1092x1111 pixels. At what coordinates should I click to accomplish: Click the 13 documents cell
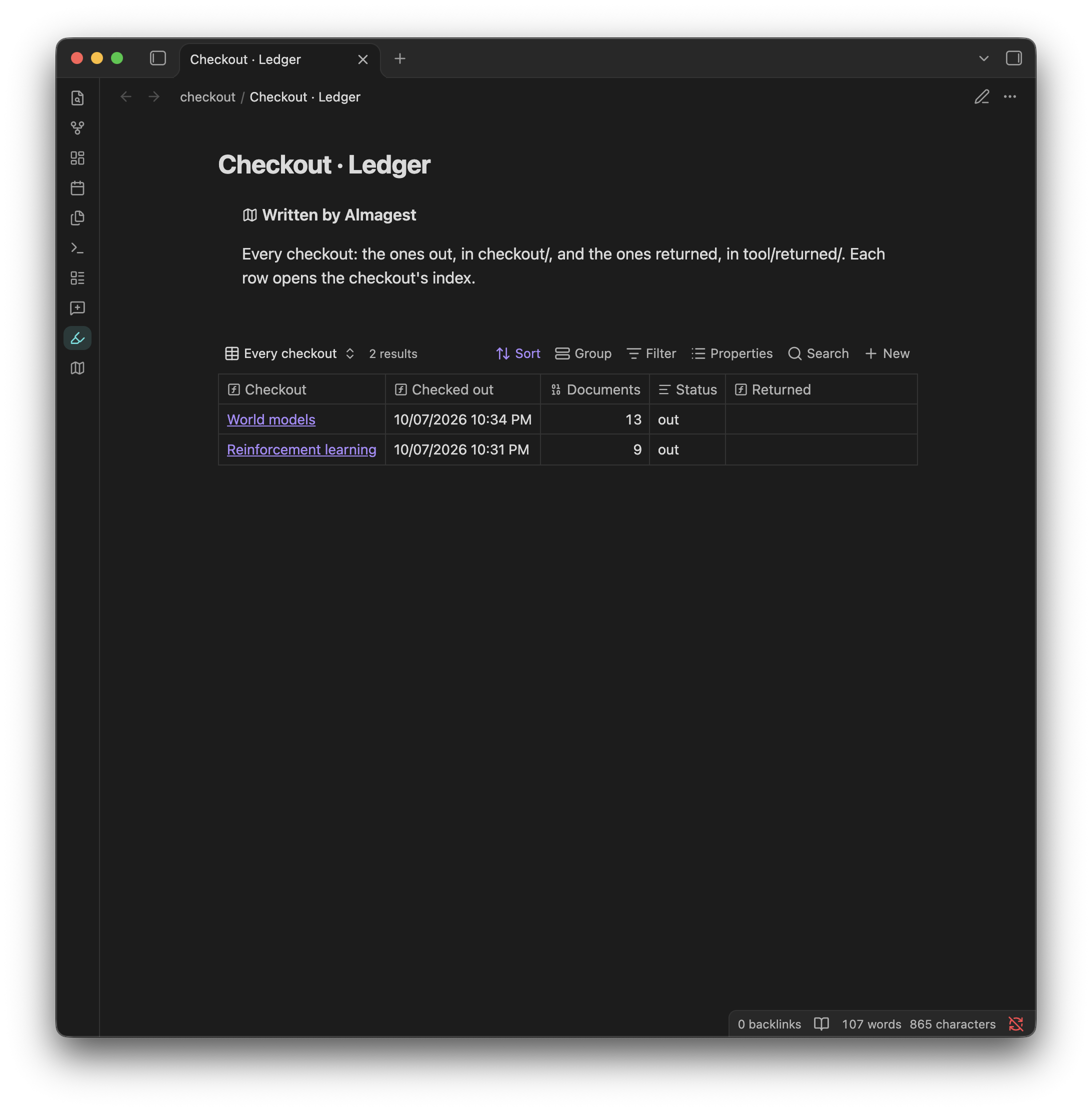tap(594, 419)
